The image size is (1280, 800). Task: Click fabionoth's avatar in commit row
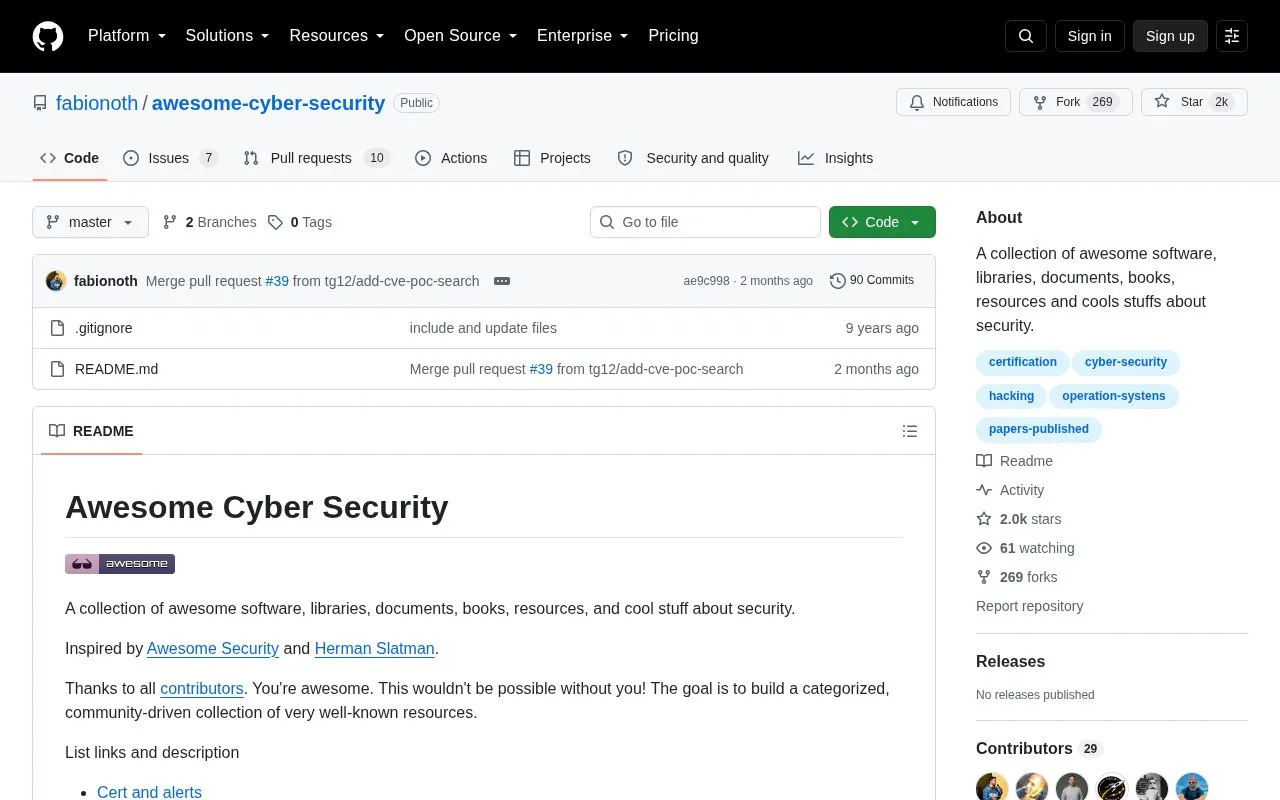pos(56,281)
